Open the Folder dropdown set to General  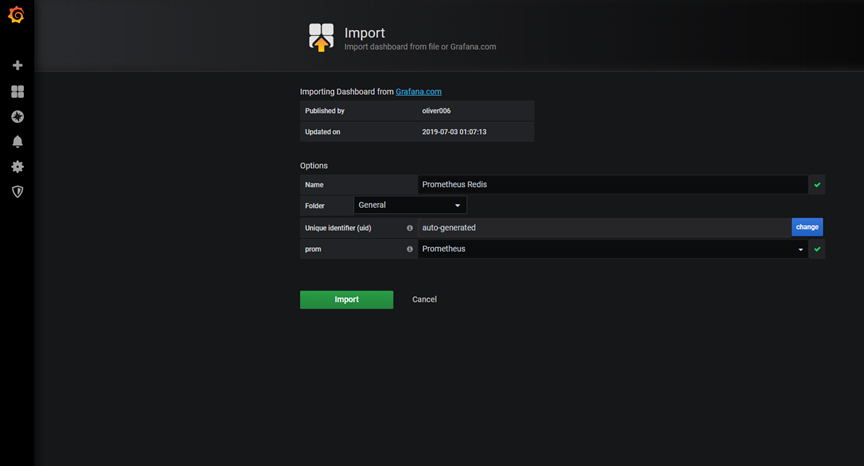(x=410, y=205)
